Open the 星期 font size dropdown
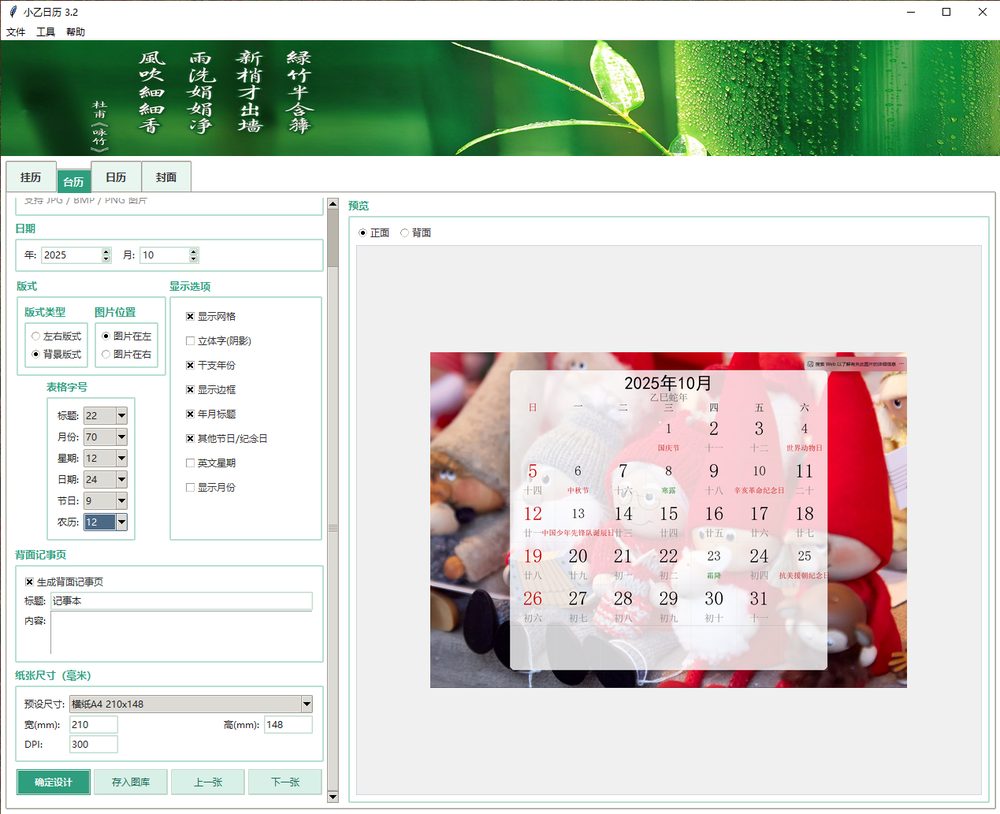 point(121,458)
